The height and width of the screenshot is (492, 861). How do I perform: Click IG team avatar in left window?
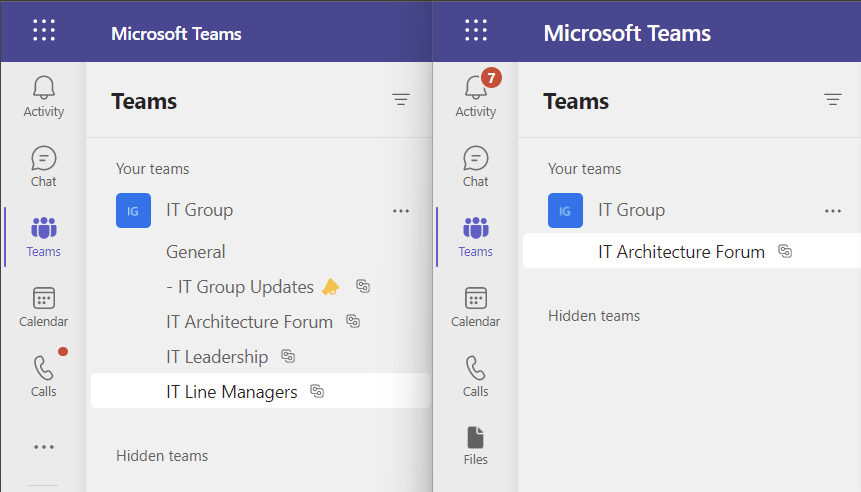point(133,210)
